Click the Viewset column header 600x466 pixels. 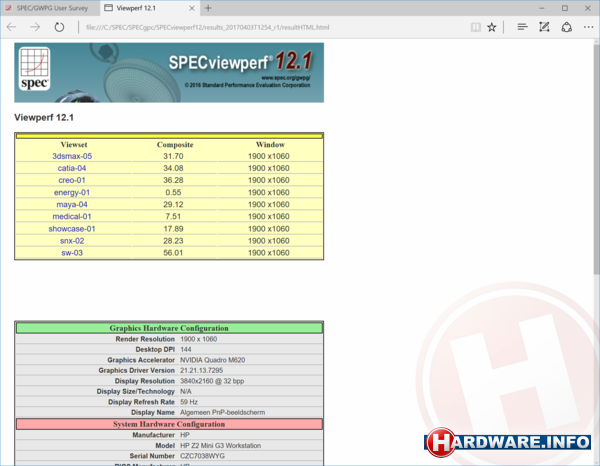pos(74,145)
